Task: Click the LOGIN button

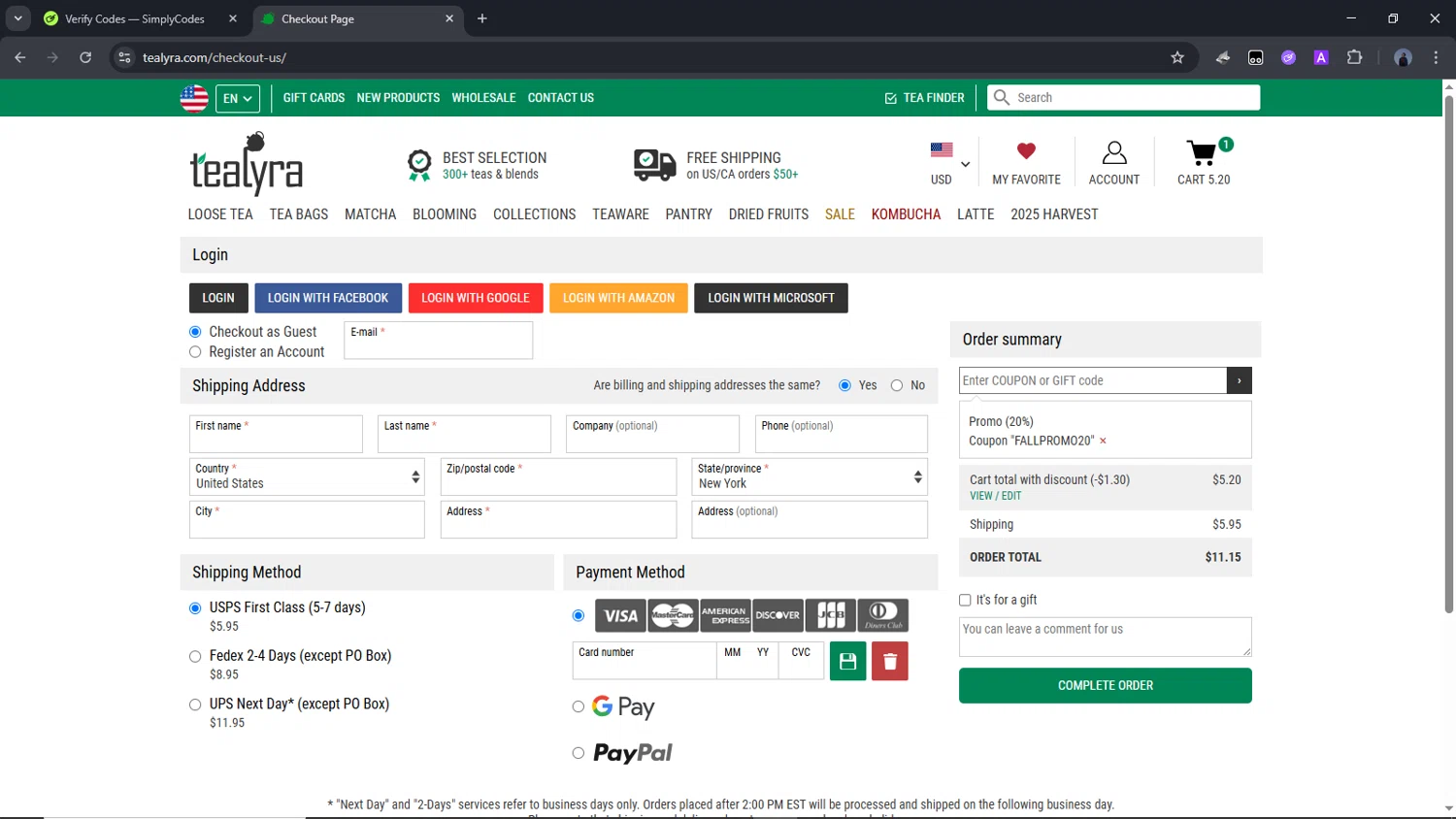Action: pos(218,298)
